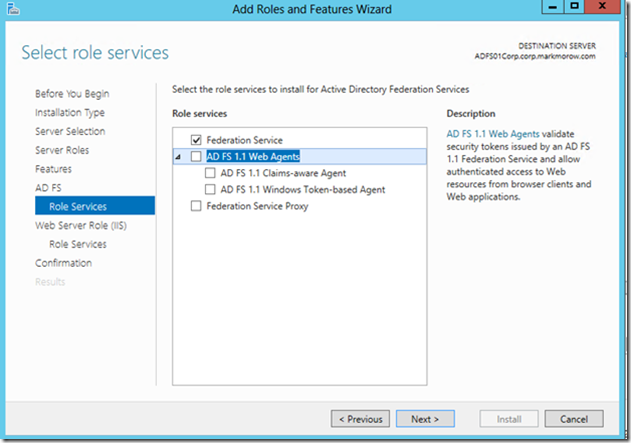This screenshot has height=443, width=631.
Task: Collapse the AD FS 1.1 Web Agents tree node
Action: click(x=178, y=157)
